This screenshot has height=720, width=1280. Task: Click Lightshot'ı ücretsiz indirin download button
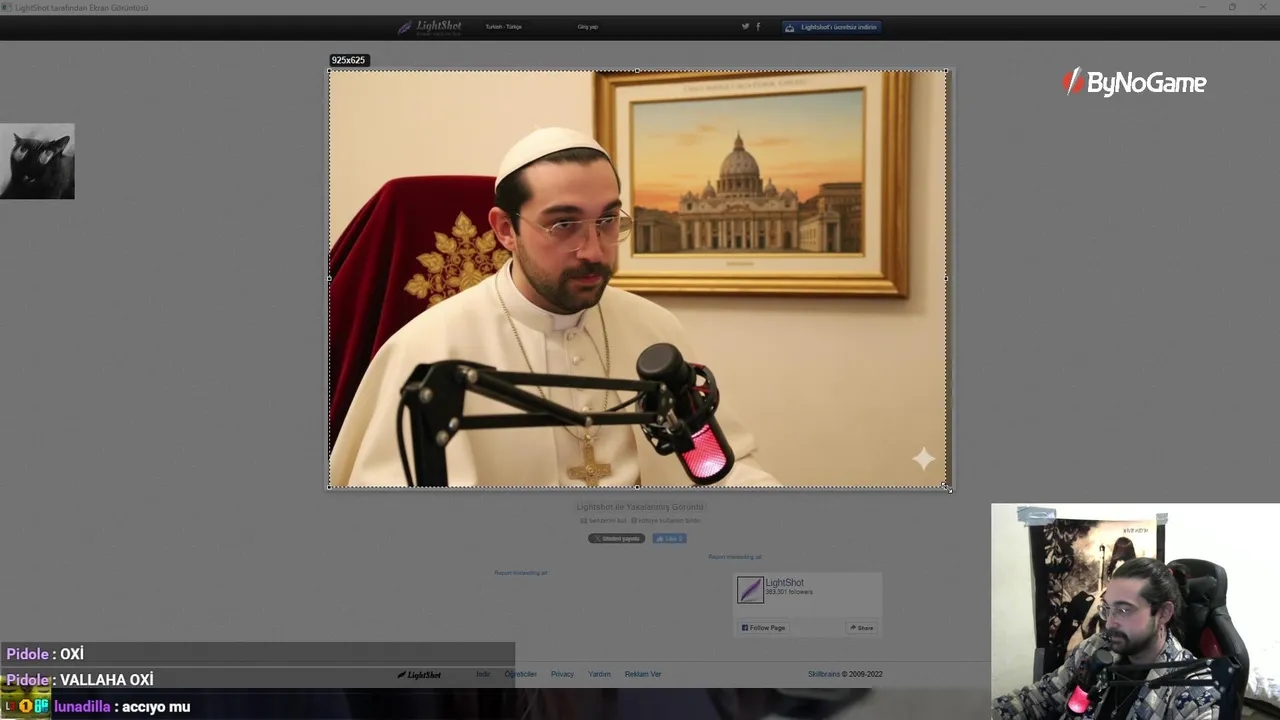point(831,27)
